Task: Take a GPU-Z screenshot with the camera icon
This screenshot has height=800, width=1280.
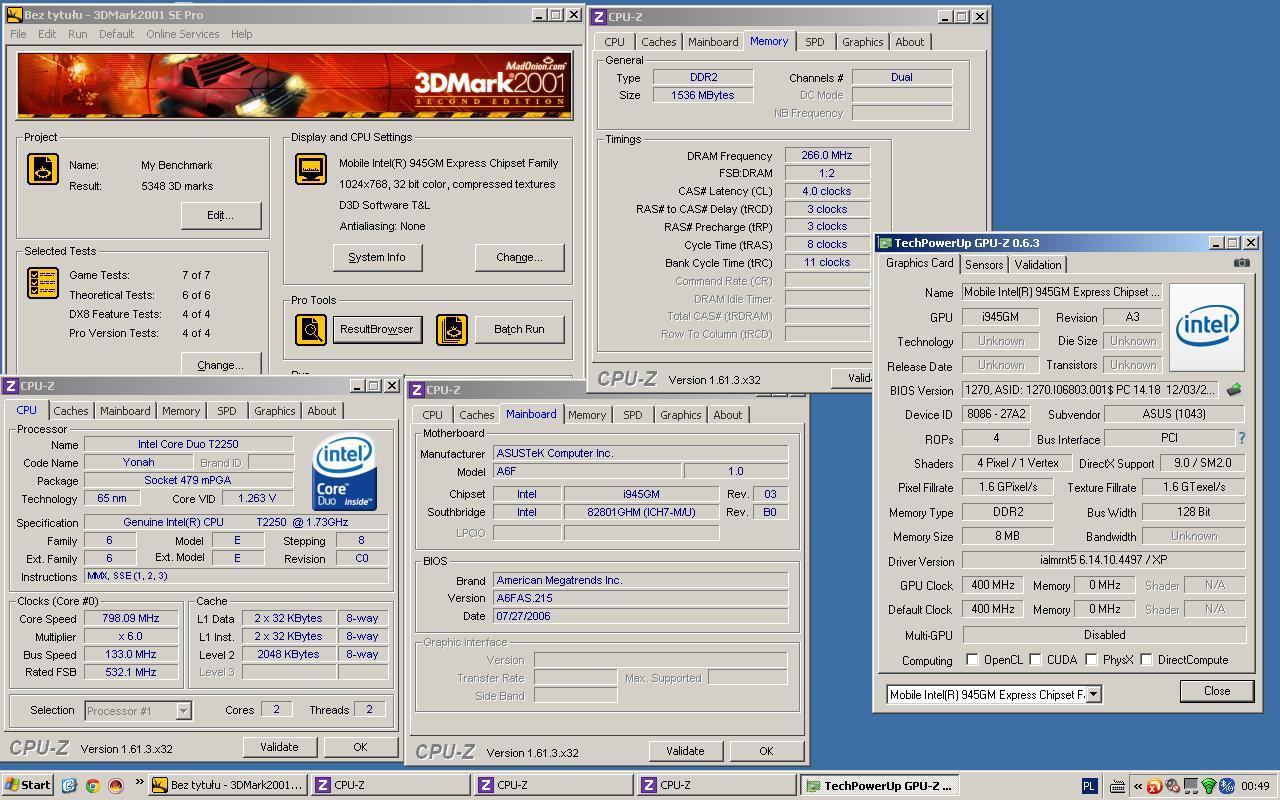Action: point(1241,263)
